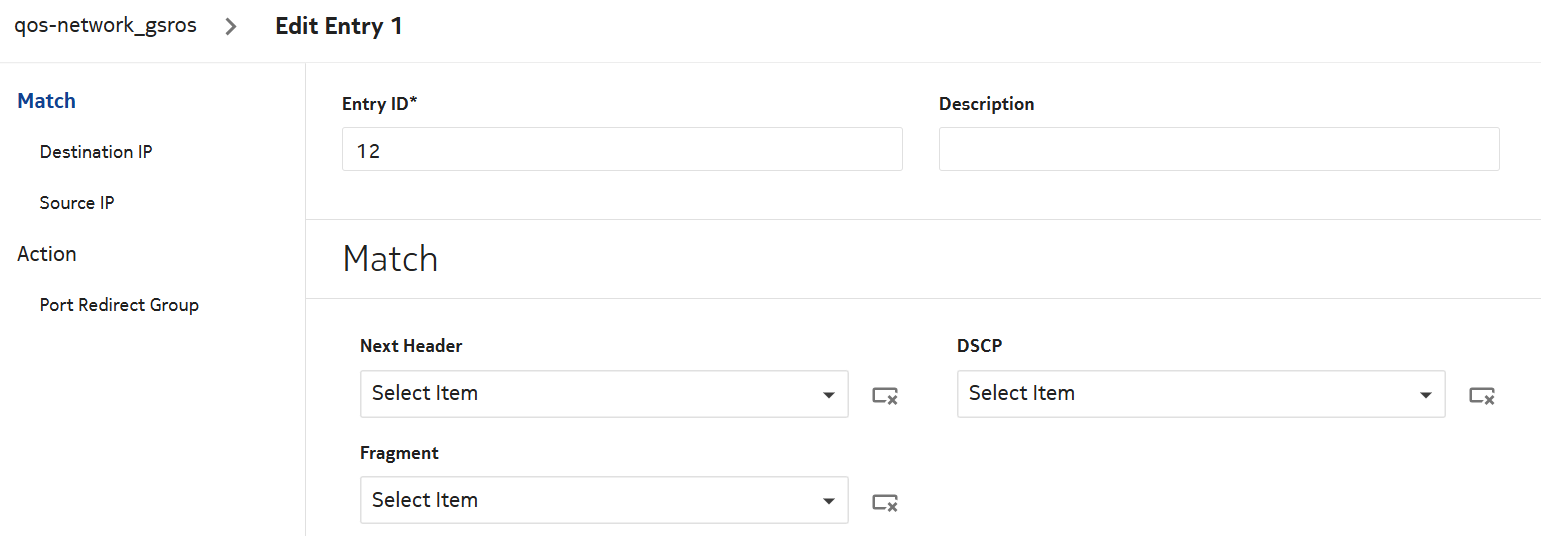The height and width of the screenshot is (536, 1541).
Task: Clear the DSCP selection icon
Action: click(x=1481, y=395)
